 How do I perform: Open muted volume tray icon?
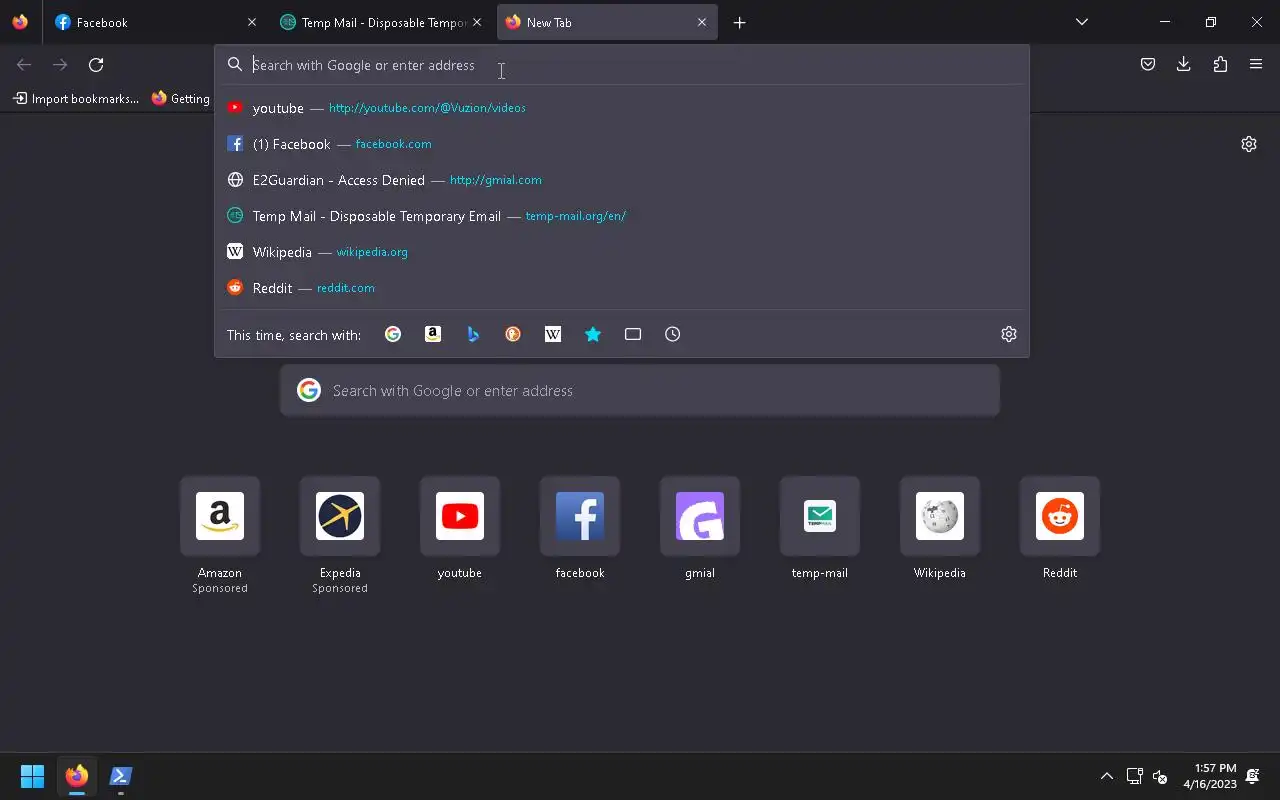pos(1160,776)
